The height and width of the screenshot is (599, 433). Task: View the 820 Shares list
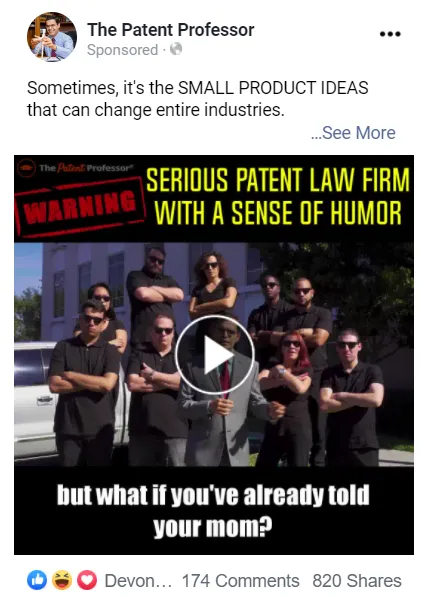click(357, 581)
